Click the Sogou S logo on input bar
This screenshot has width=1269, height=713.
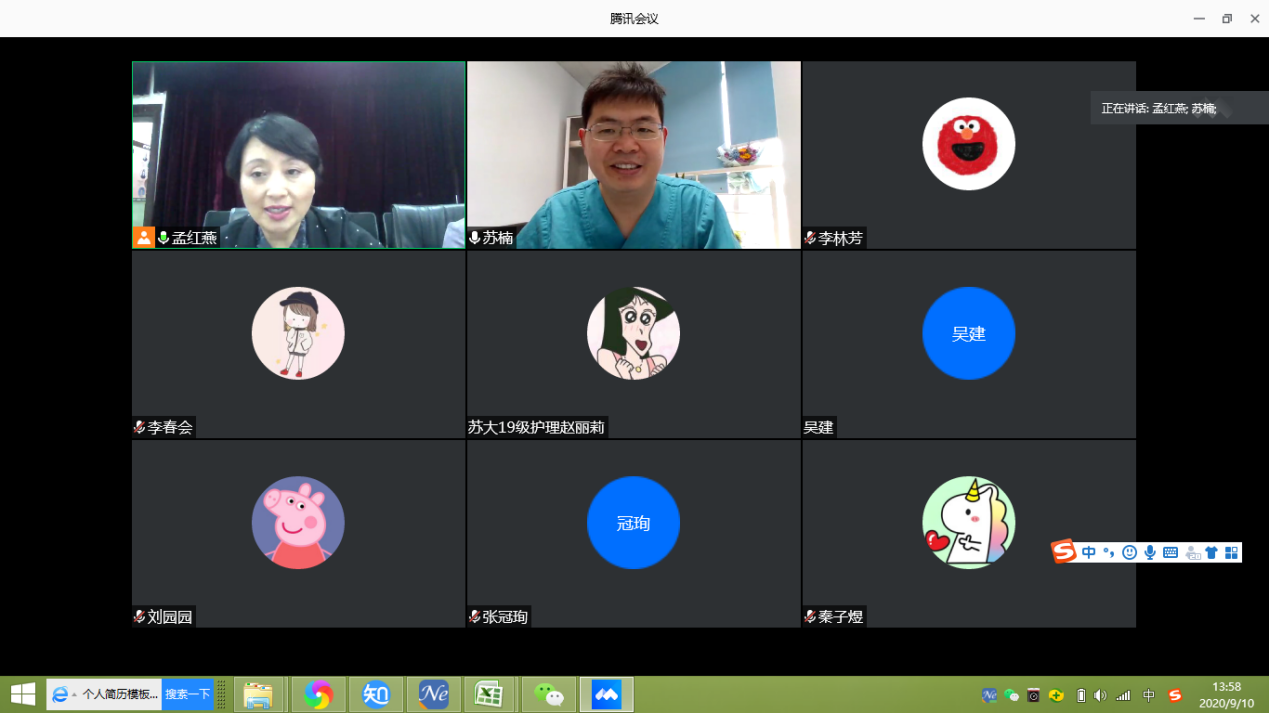(1063, 552)
